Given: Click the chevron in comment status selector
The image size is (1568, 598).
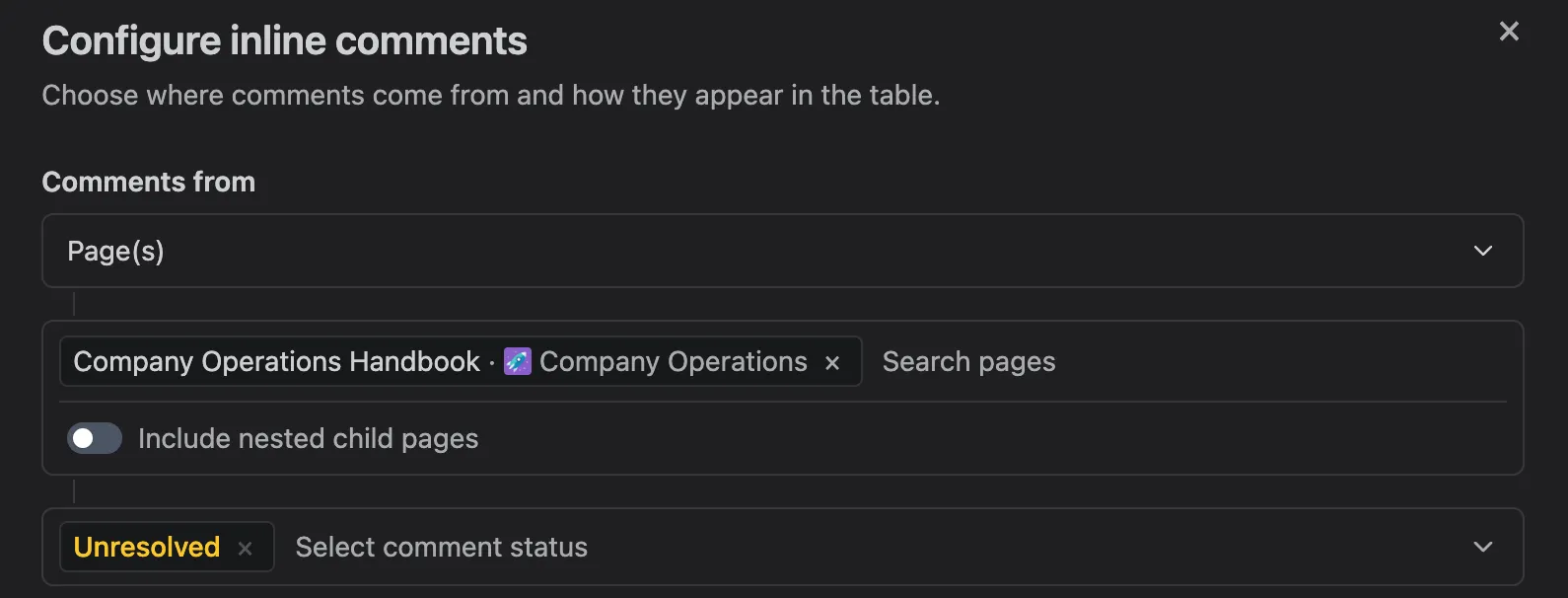Looking at the screenshot, I should (1482, 547).
